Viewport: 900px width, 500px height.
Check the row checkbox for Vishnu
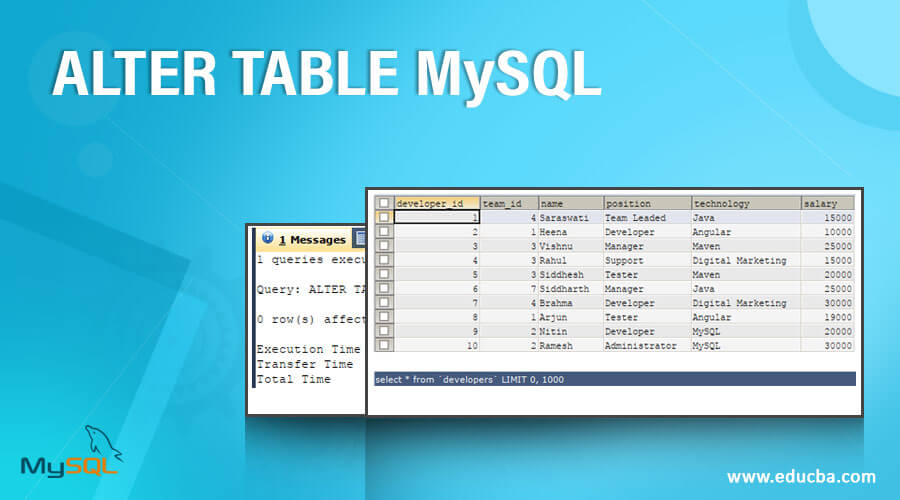click(x=384, y=246)
